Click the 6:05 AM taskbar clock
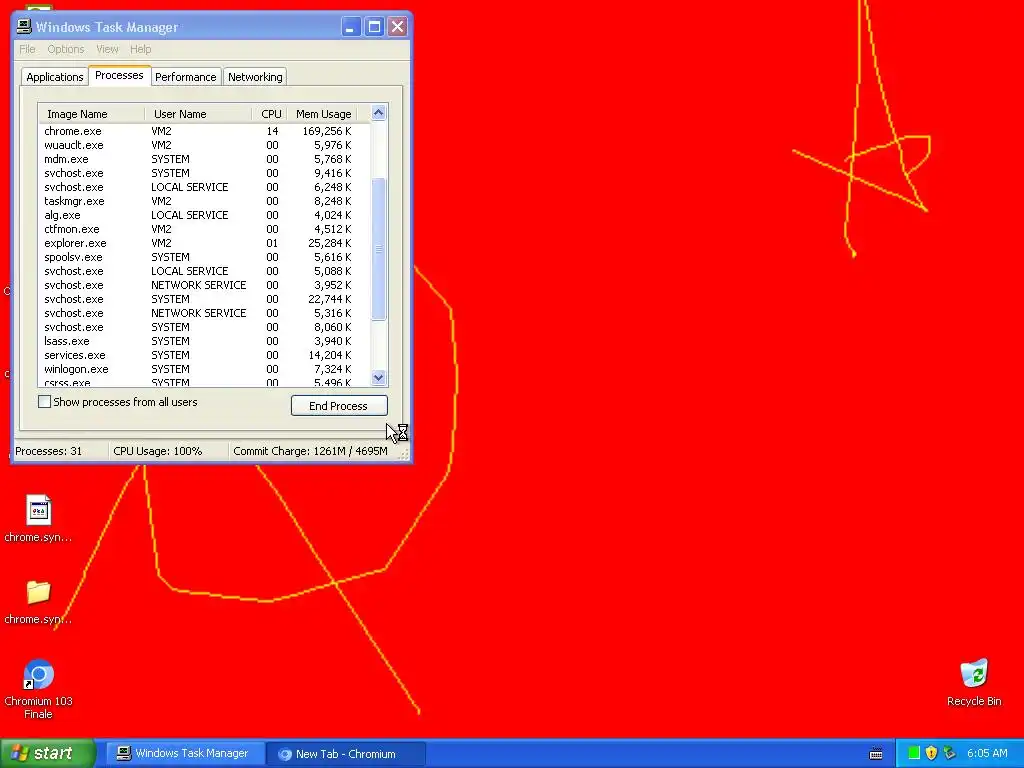 [987, 754]
